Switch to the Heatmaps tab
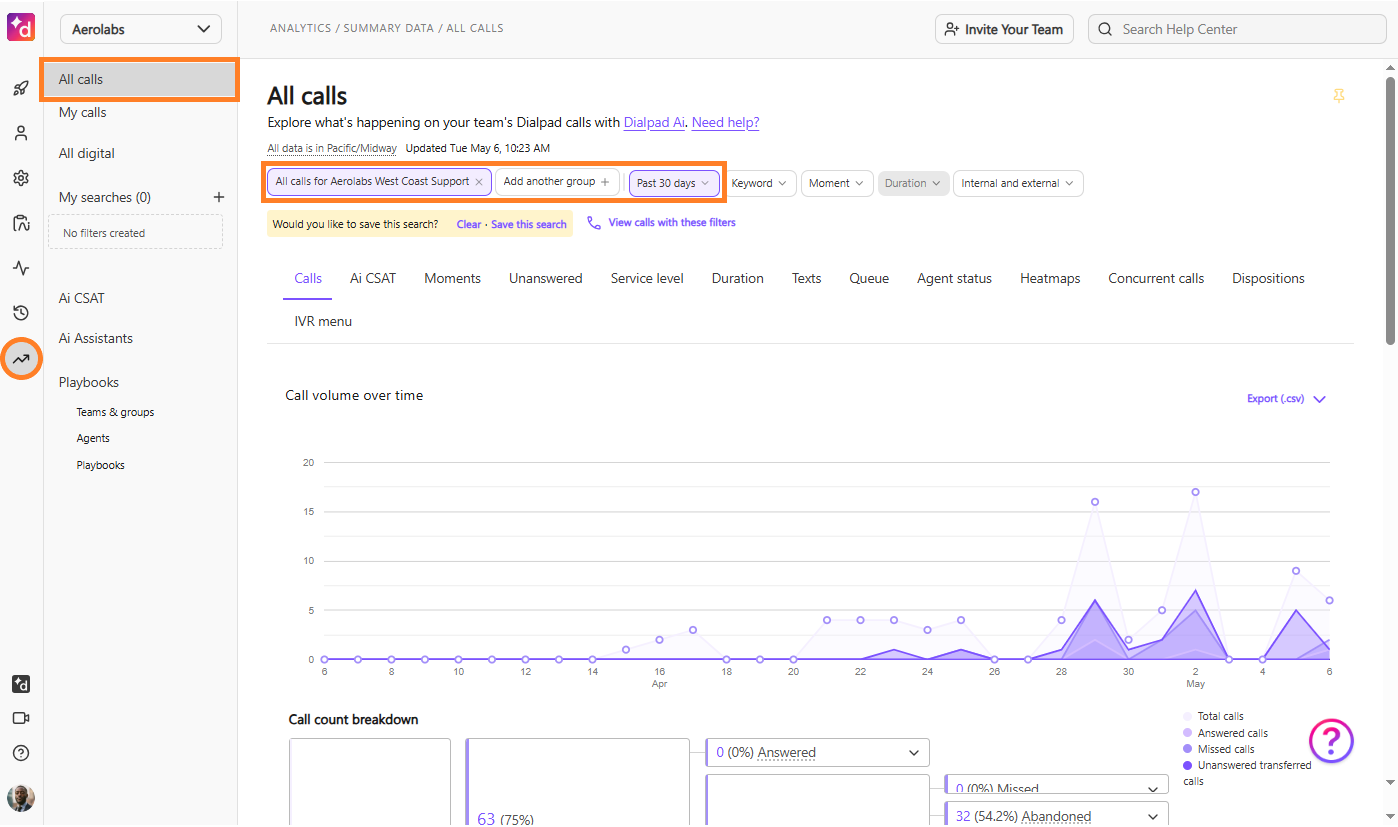 coord(1050,278)
